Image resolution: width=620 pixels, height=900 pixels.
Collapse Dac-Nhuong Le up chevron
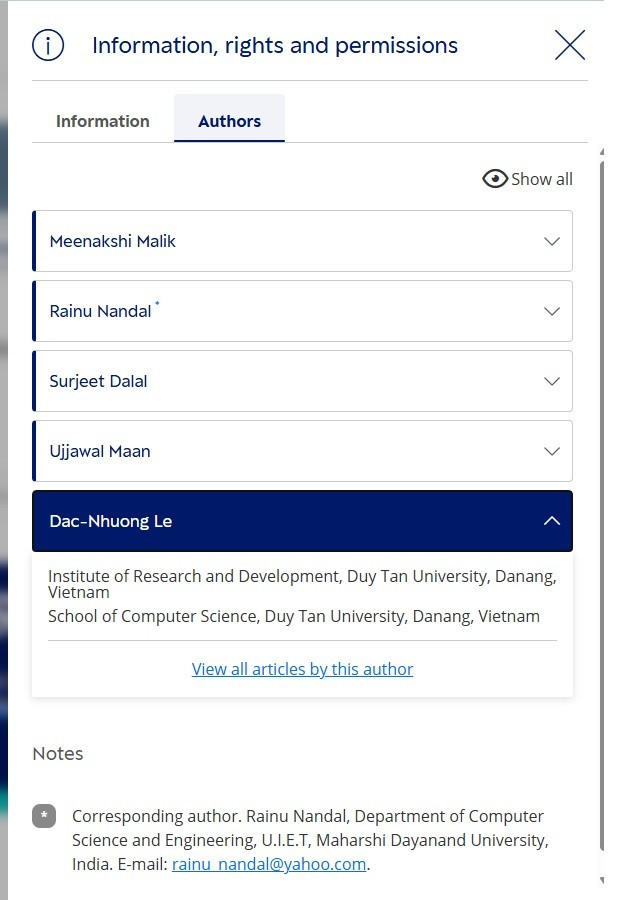click(x=552, y=521)
